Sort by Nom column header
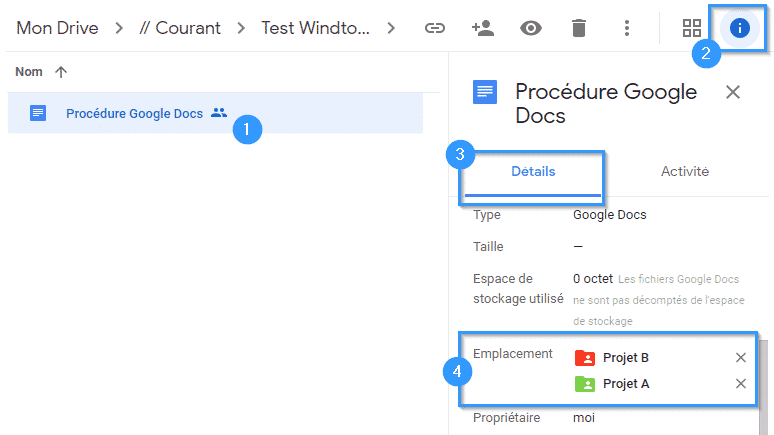This screenshot has width=774, height=435. coord(29,72)
